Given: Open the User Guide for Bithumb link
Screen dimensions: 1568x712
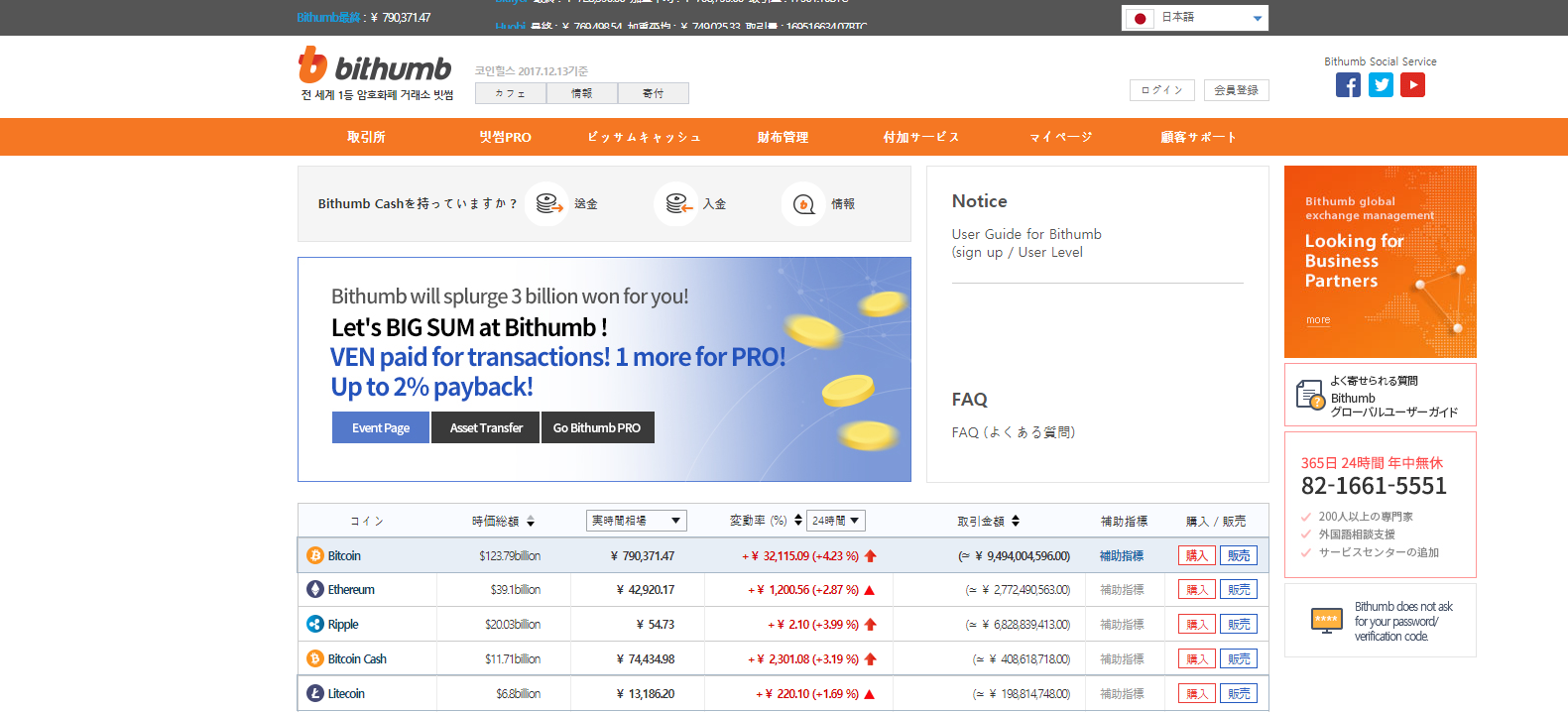Looking at the screenshot, I should point(1026,243).
